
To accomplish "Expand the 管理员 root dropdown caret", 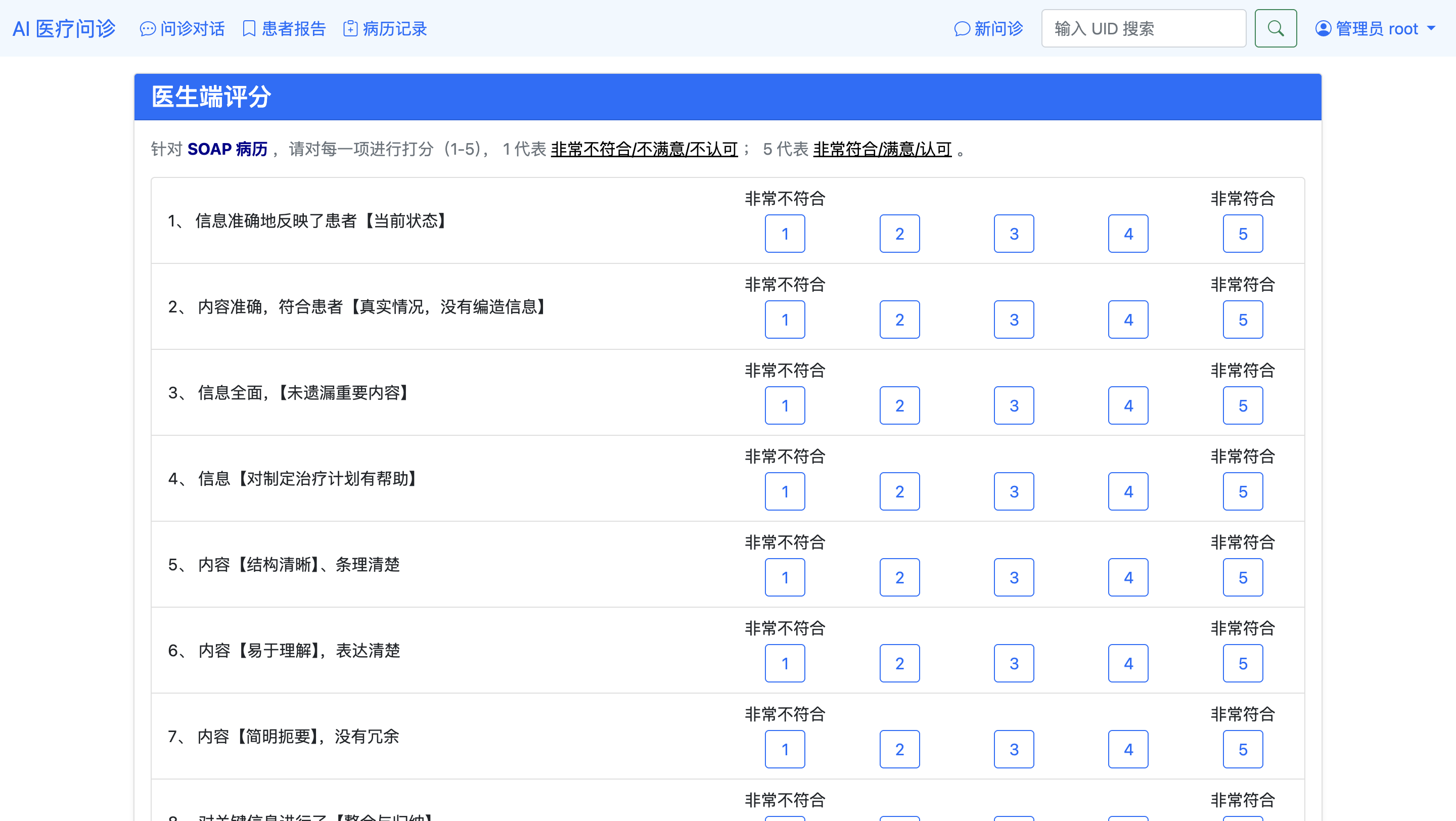I will tap(1432, 29).
